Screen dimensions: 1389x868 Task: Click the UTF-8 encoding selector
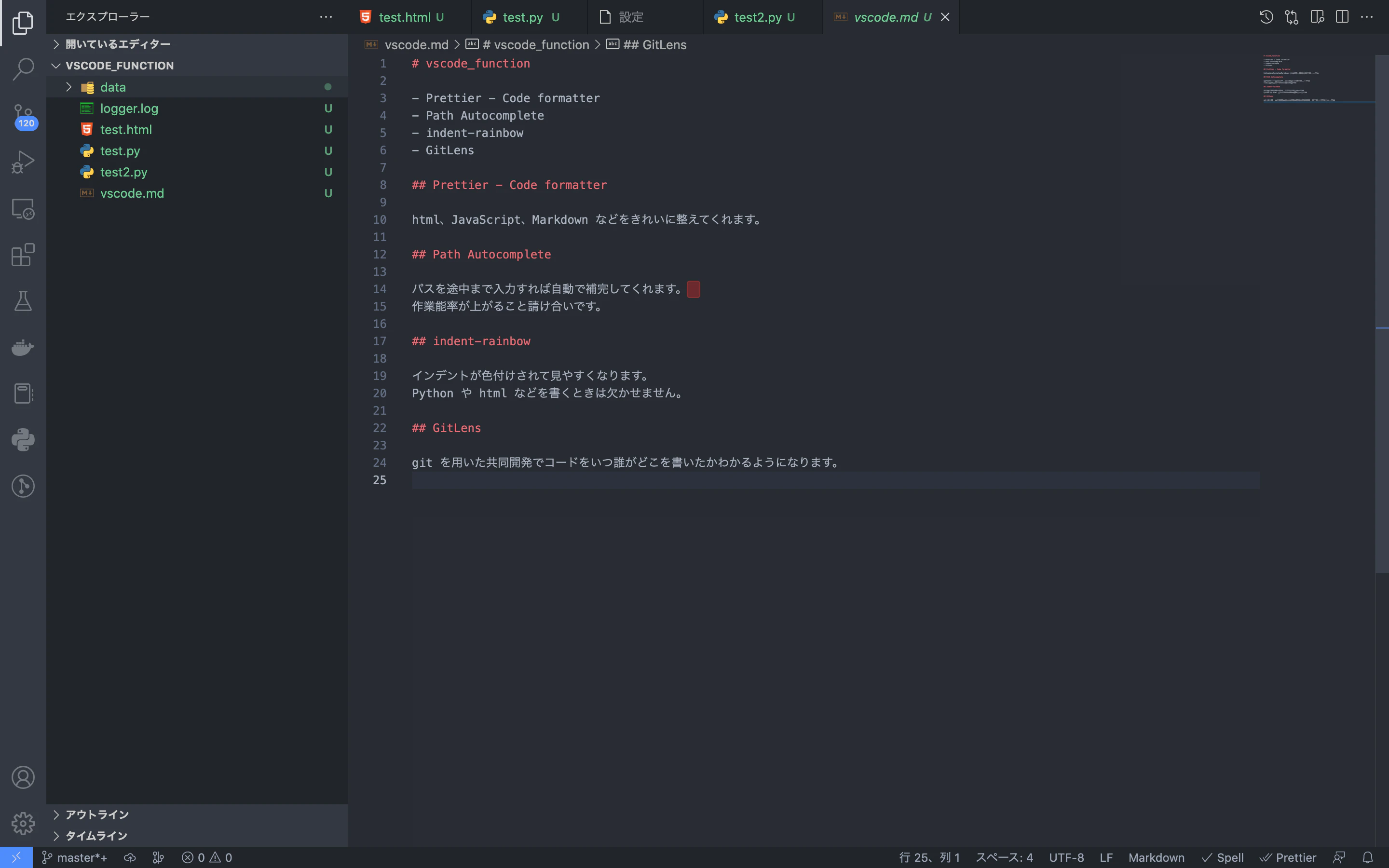[x=1066, y=858]
